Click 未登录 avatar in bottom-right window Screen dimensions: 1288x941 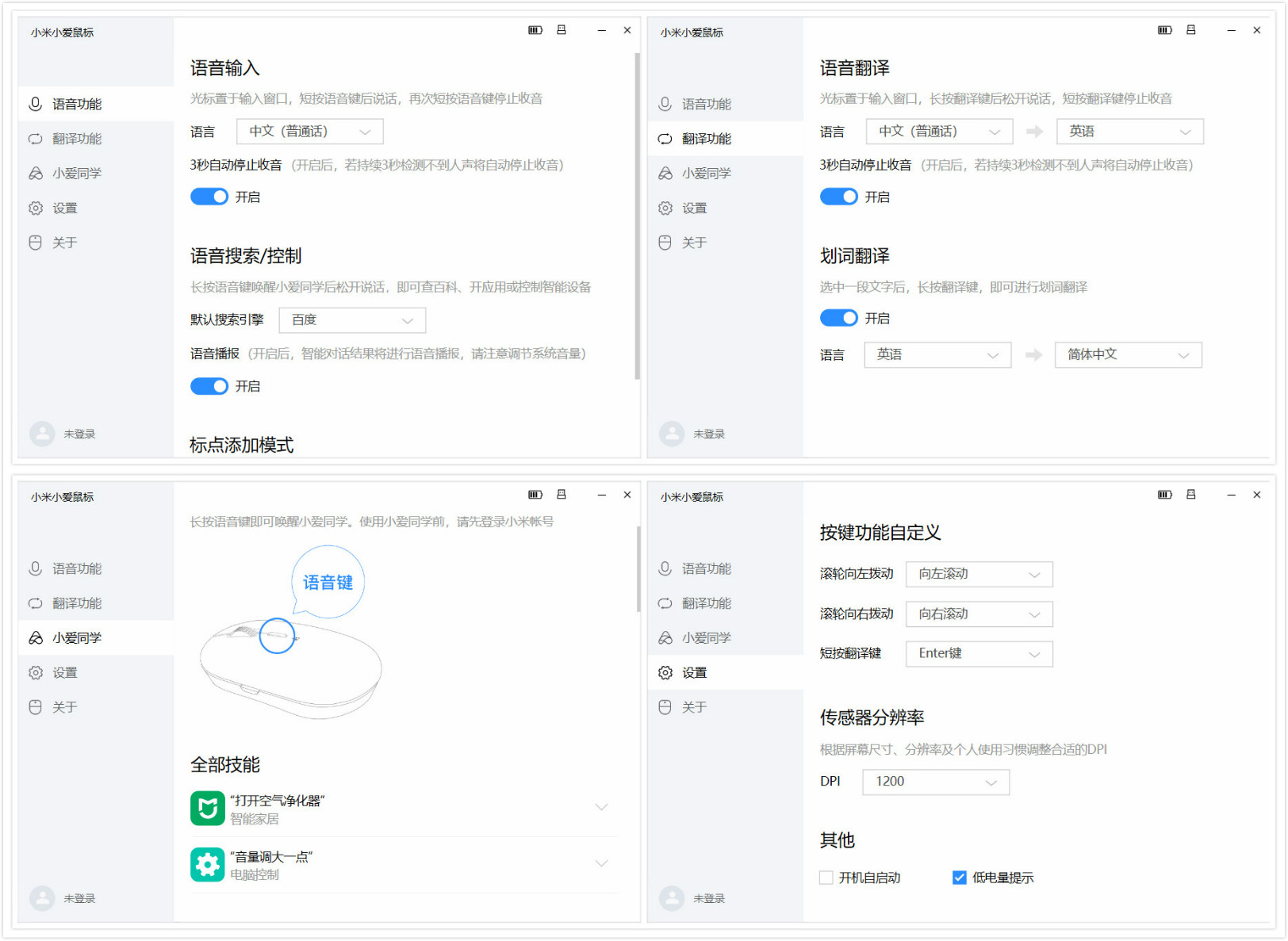(672, 898)
